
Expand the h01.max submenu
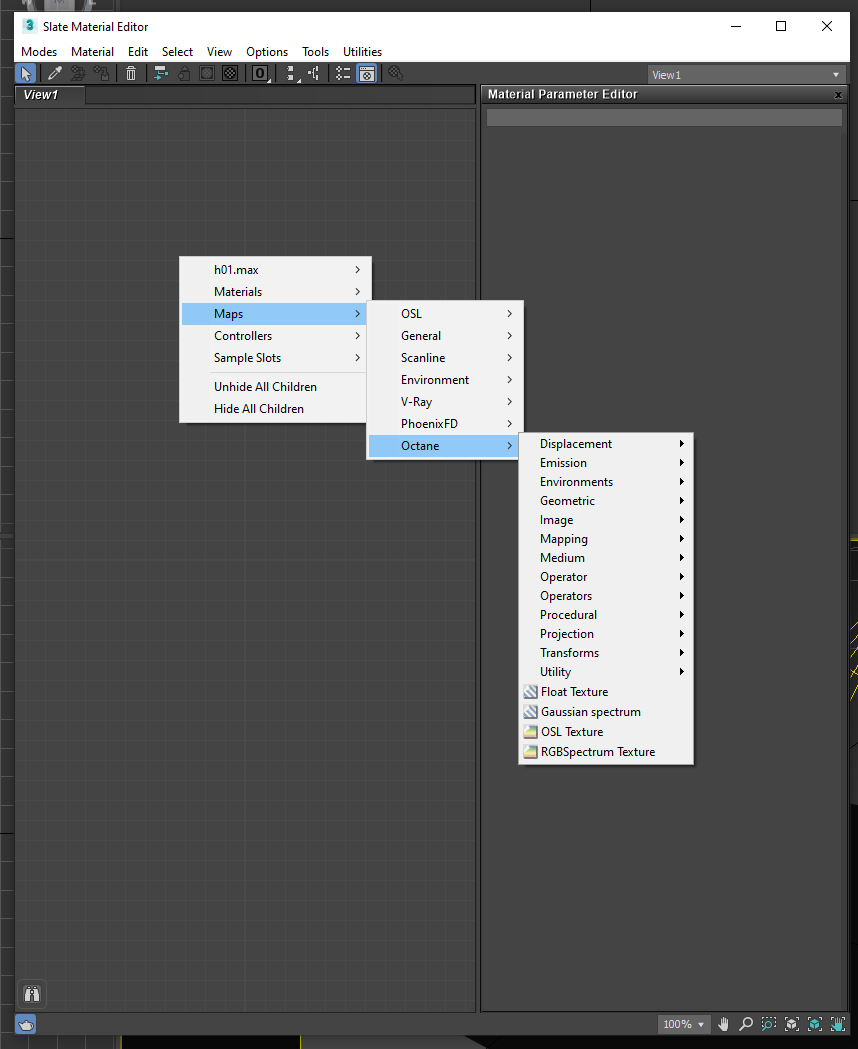(x=275, y=270)
